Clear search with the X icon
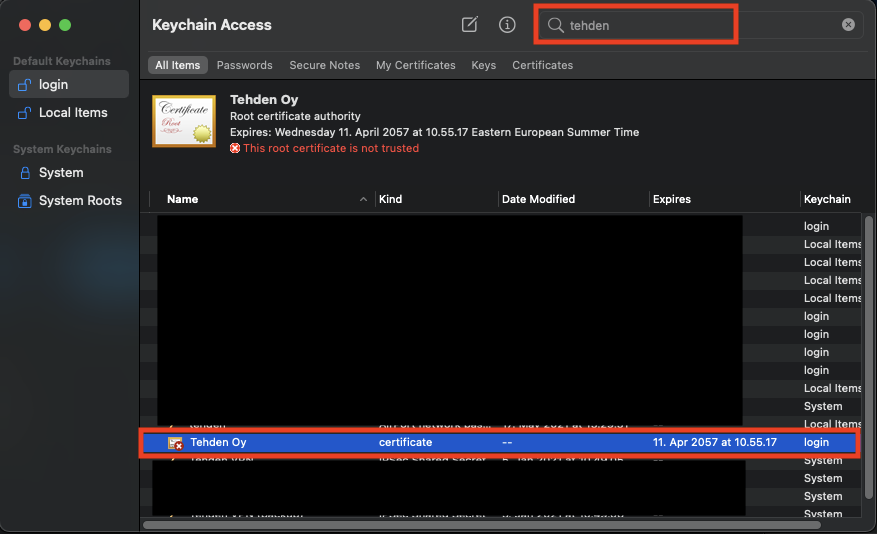877x534 pixels. [x=848, y=25]
